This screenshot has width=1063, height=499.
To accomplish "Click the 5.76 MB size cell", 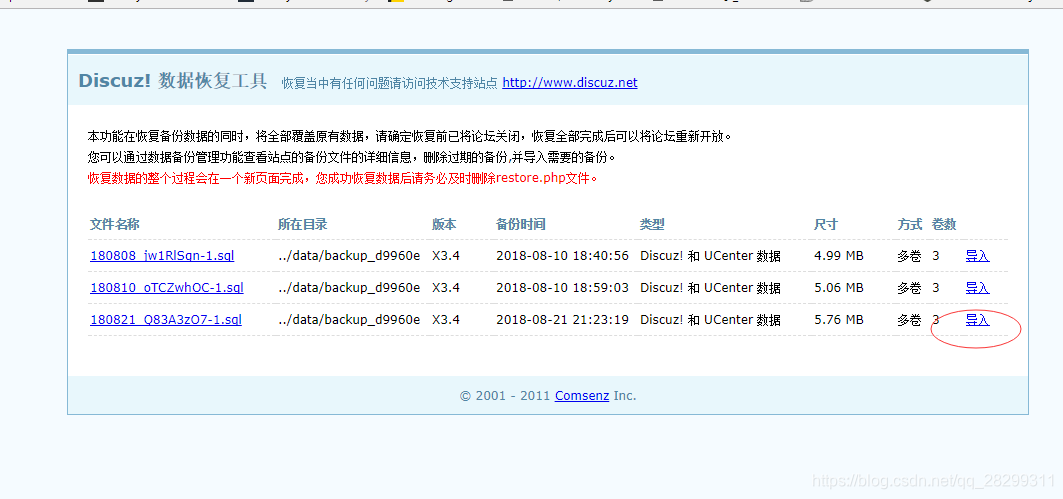I will point(839,320).
